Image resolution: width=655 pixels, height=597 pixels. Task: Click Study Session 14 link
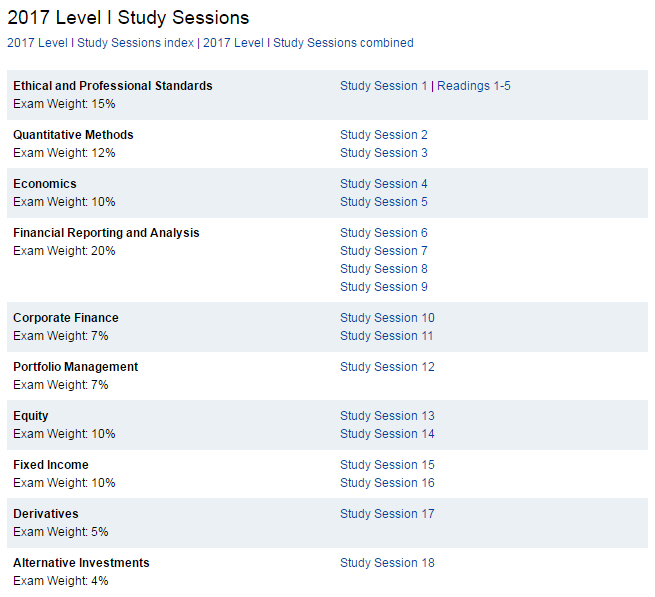pyautogui.click(x=387, y=434)
